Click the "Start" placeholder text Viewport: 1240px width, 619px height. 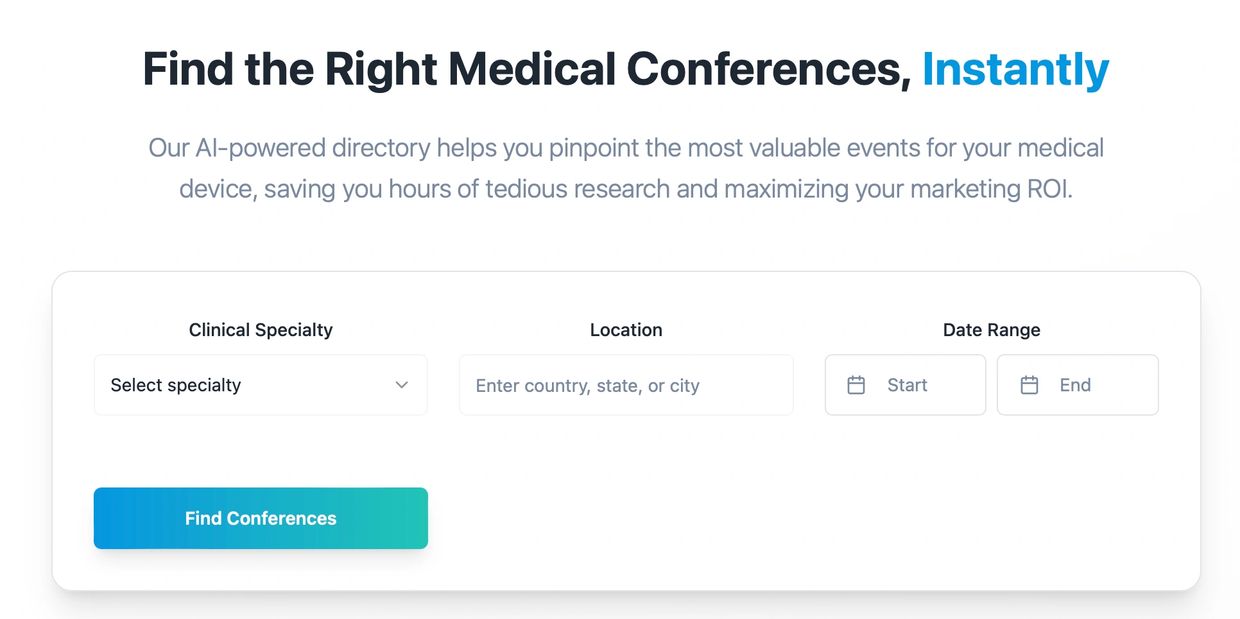pyautogui.click(x=907, y=385)
